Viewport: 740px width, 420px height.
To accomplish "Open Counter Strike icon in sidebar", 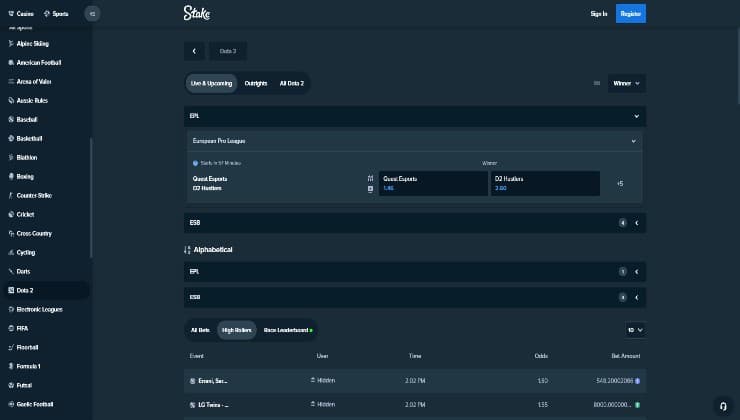I will 11,195.
